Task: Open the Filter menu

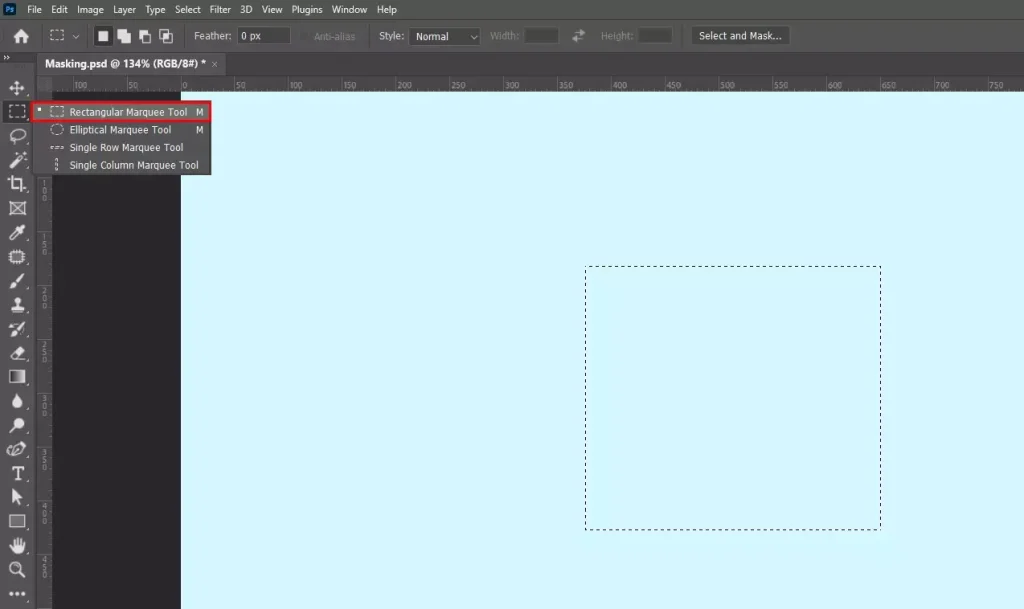Action: point(220,10)
